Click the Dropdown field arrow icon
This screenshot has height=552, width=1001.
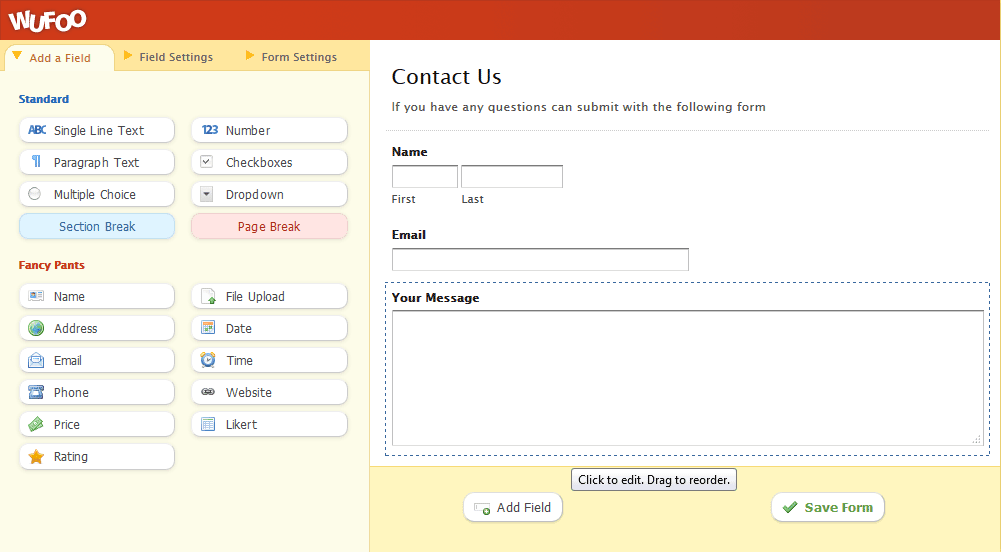pos(206,193)
